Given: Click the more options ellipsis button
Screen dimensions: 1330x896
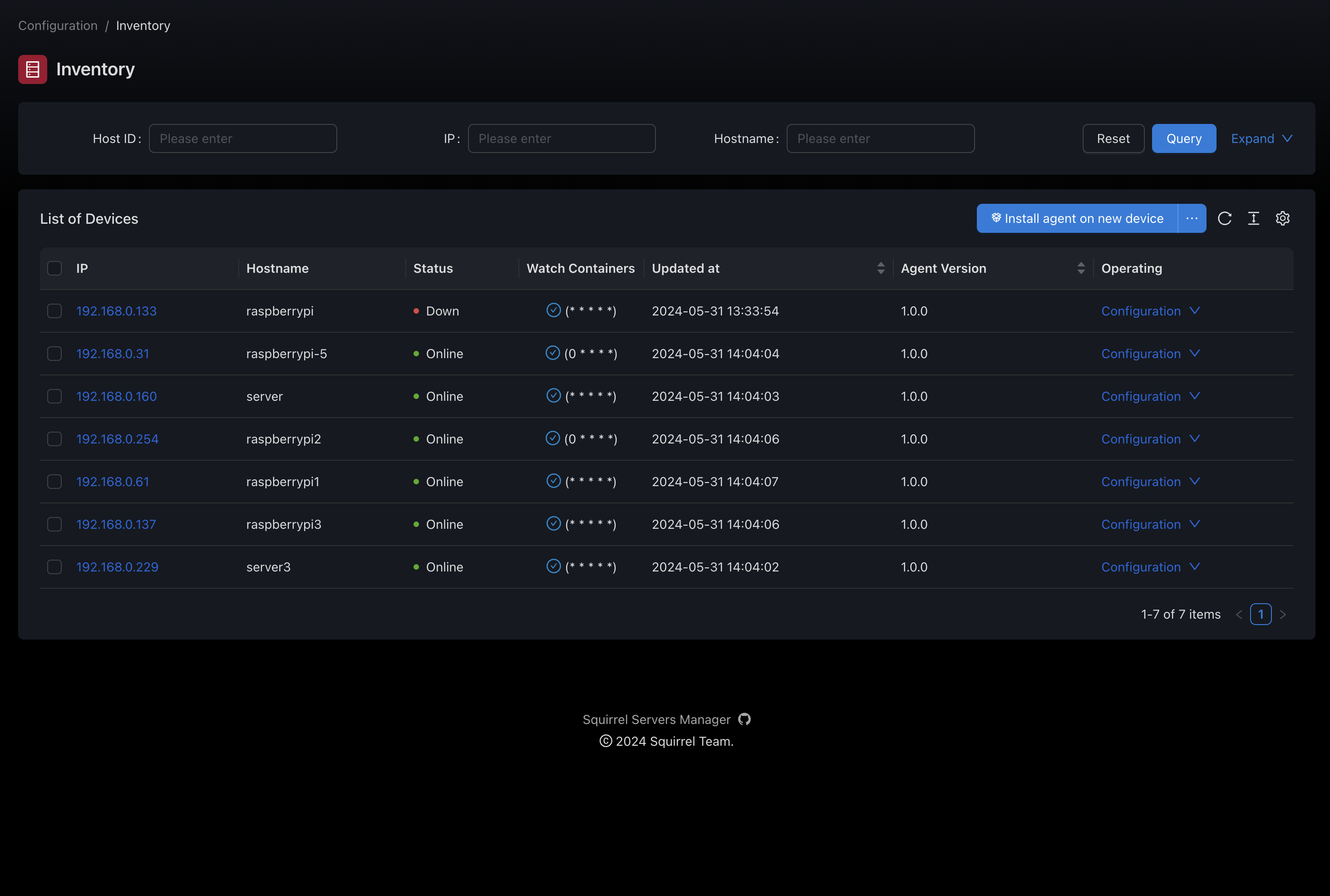Looking at the screenshot, I should tap(1192, 218).
